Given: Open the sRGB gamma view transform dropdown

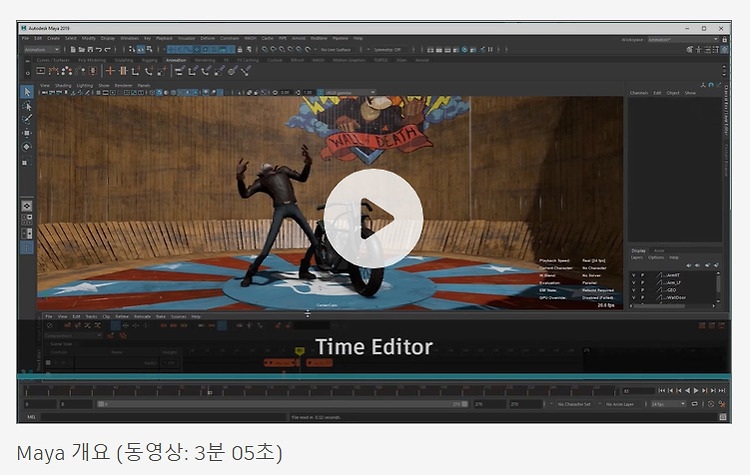Looking at the screenshot, I should coord(350,92).
